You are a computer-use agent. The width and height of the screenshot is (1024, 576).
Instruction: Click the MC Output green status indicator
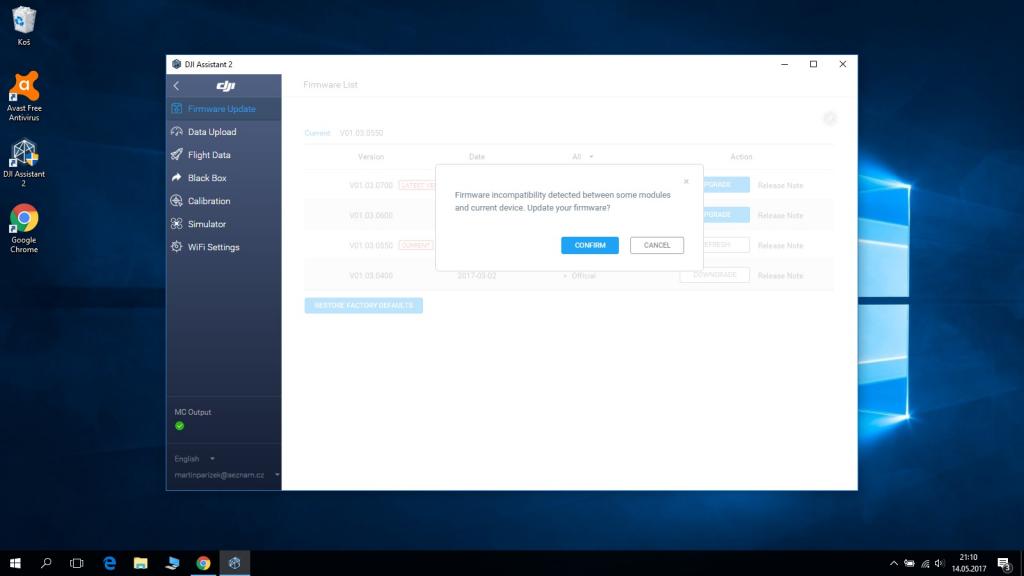tap(180, 425)
